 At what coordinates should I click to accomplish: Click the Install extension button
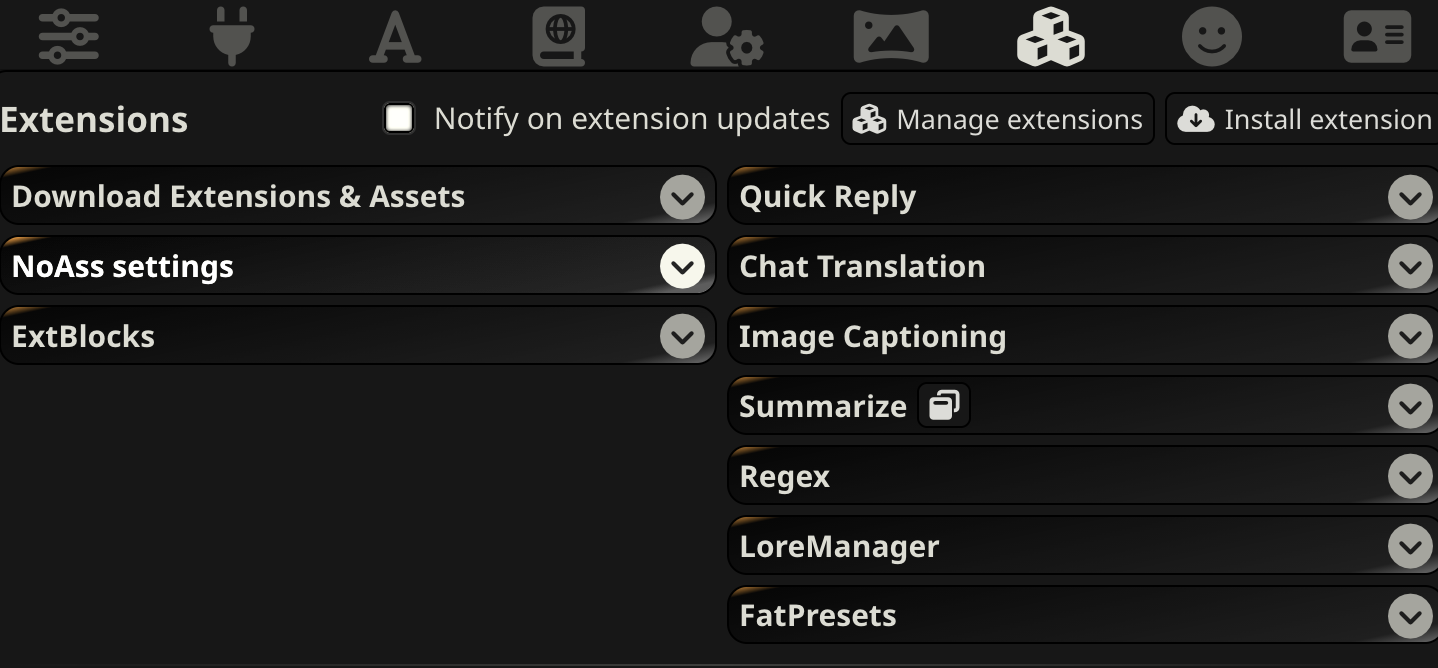pos(1304,120)
